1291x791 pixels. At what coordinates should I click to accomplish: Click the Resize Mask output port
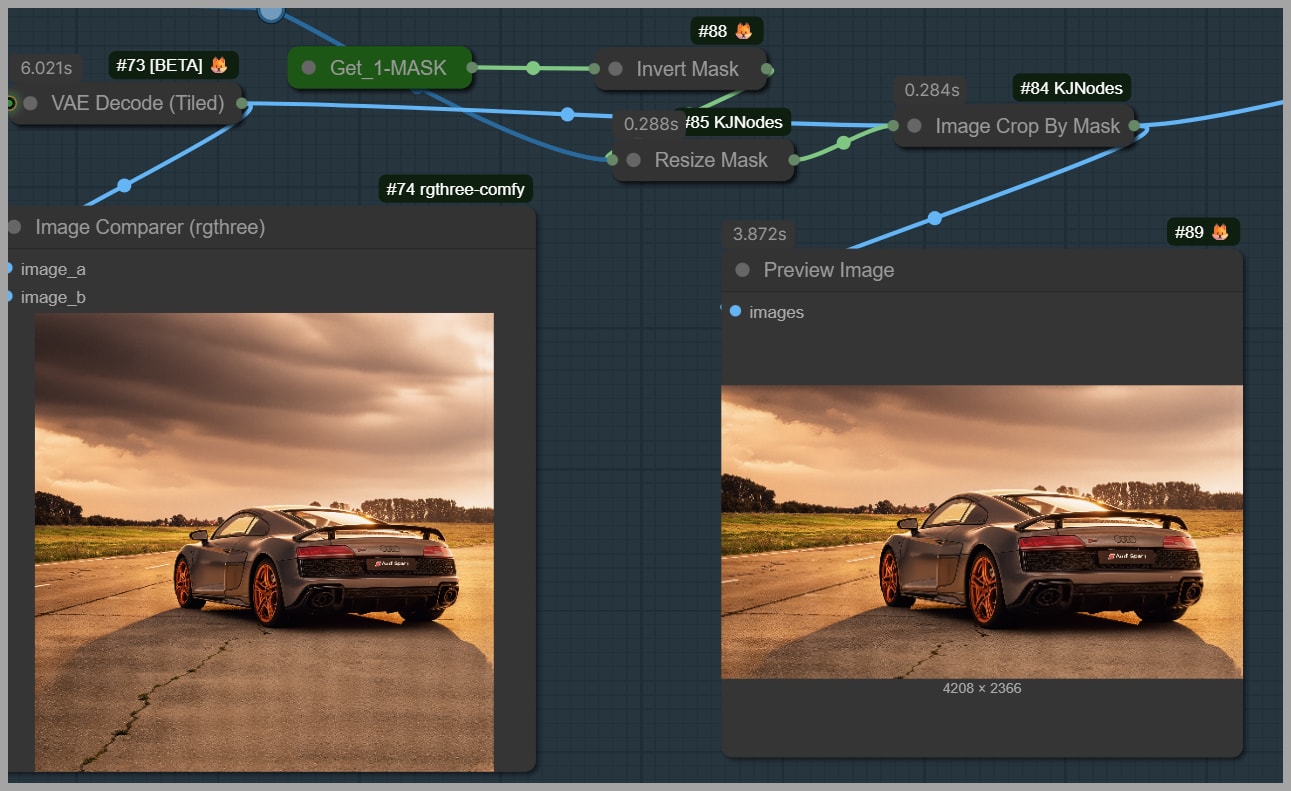click(794, 160)
